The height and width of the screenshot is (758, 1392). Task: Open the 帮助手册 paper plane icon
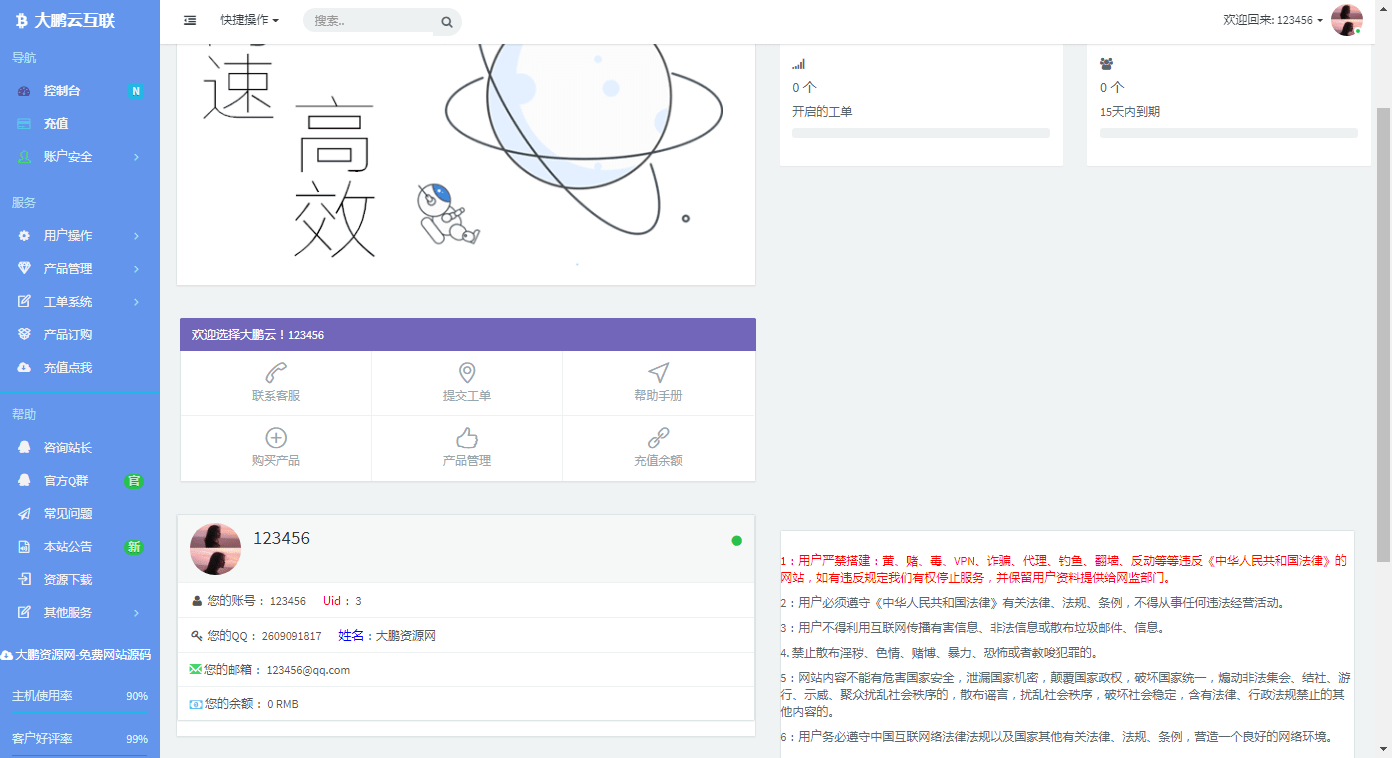(x=658, y=373)
